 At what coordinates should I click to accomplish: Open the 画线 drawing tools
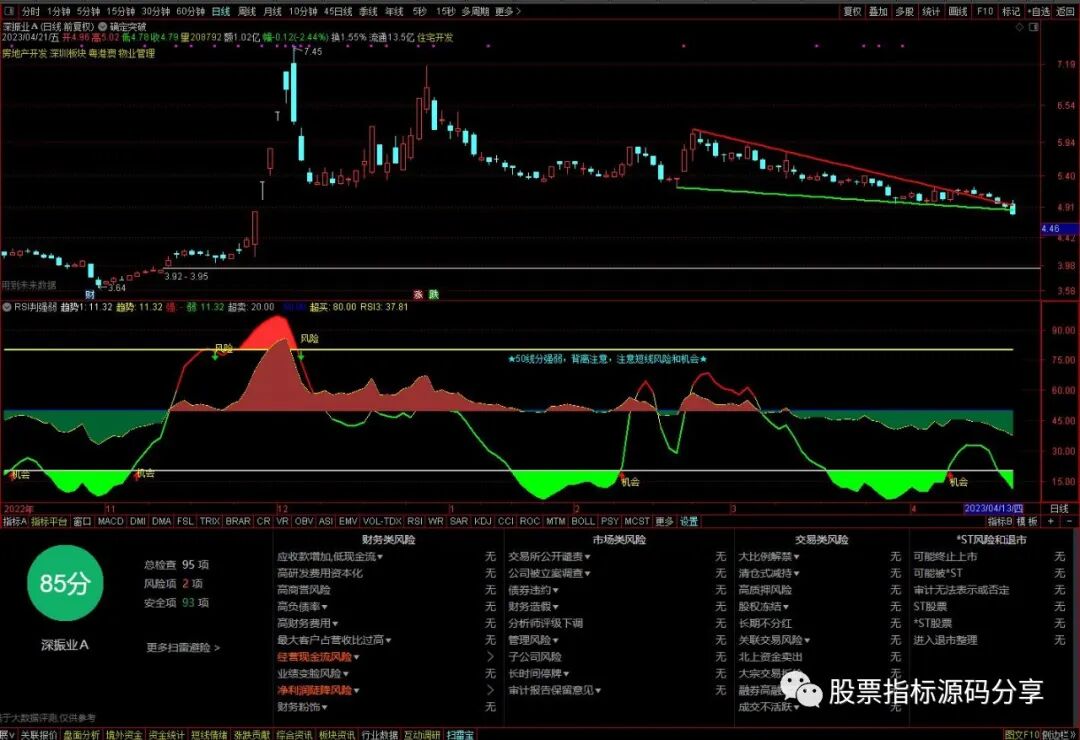pos(958,11)
